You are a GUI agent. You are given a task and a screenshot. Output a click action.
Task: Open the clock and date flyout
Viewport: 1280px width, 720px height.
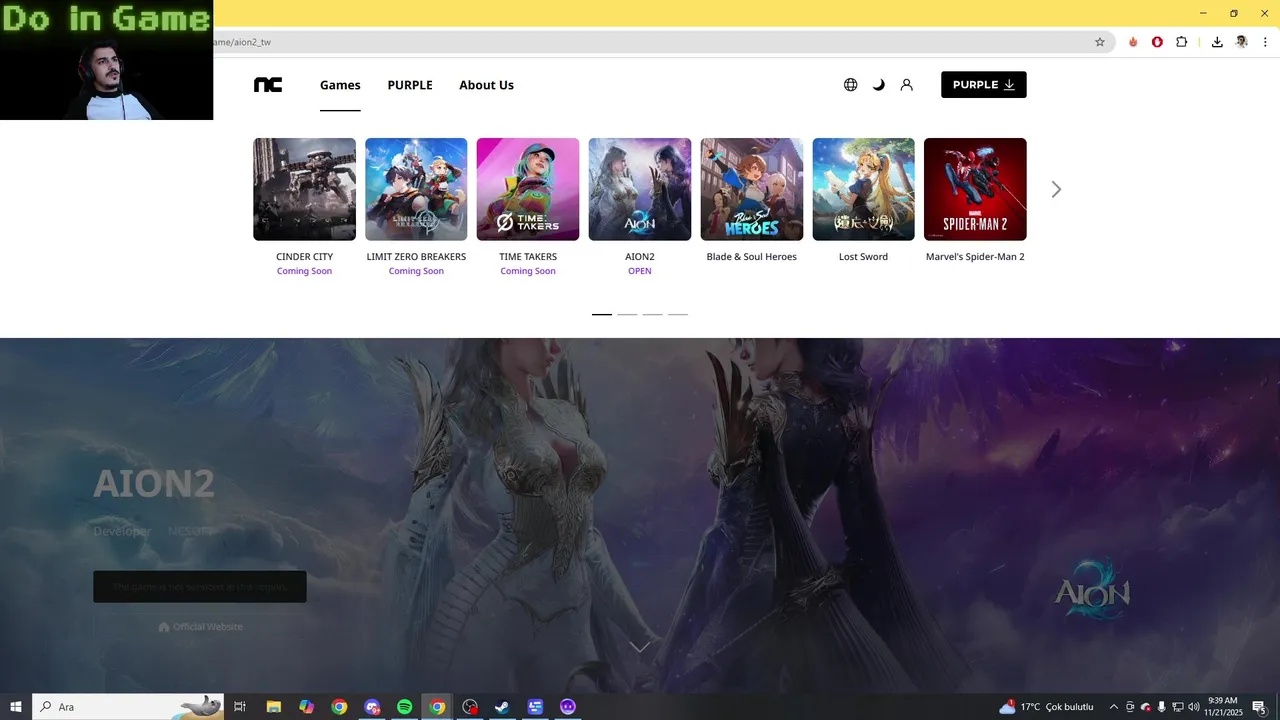click(x=1222, y=707)
